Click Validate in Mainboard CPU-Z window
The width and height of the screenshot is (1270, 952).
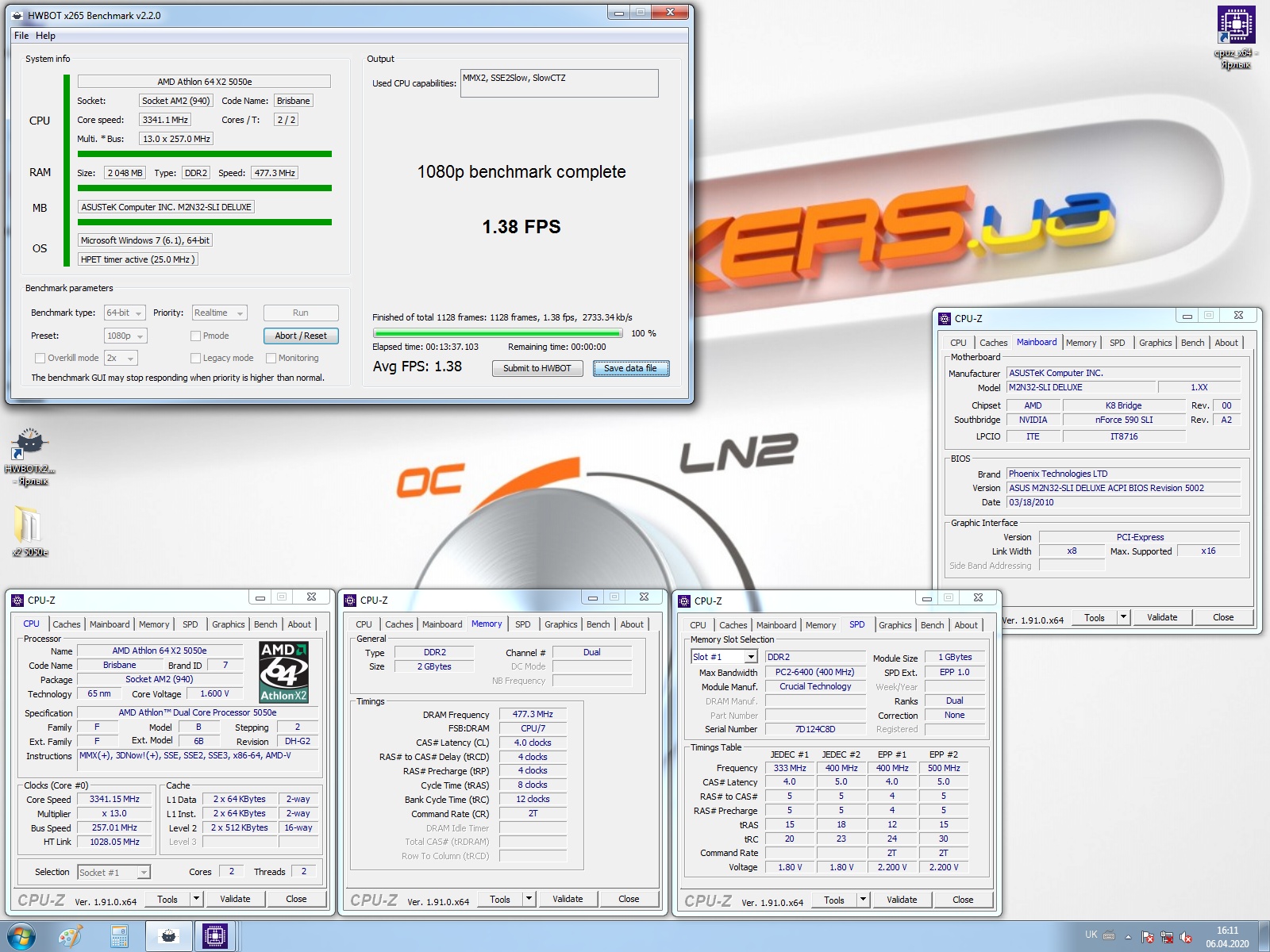coord(1162,617)
